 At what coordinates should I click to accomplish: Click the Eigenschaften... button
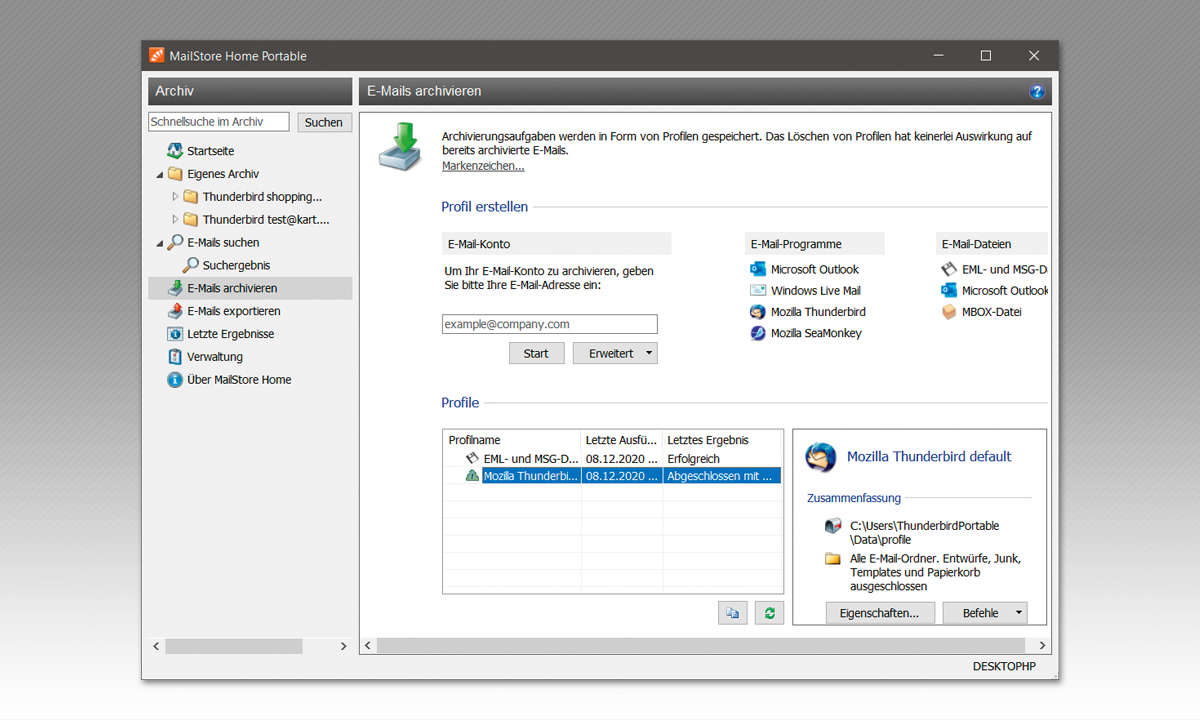(x=880, y=613)
